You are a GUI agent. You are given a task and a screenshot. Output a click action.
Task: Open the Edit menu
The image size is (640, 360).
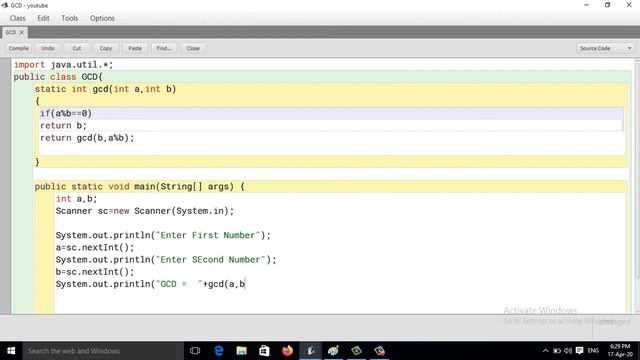point(43,18)
